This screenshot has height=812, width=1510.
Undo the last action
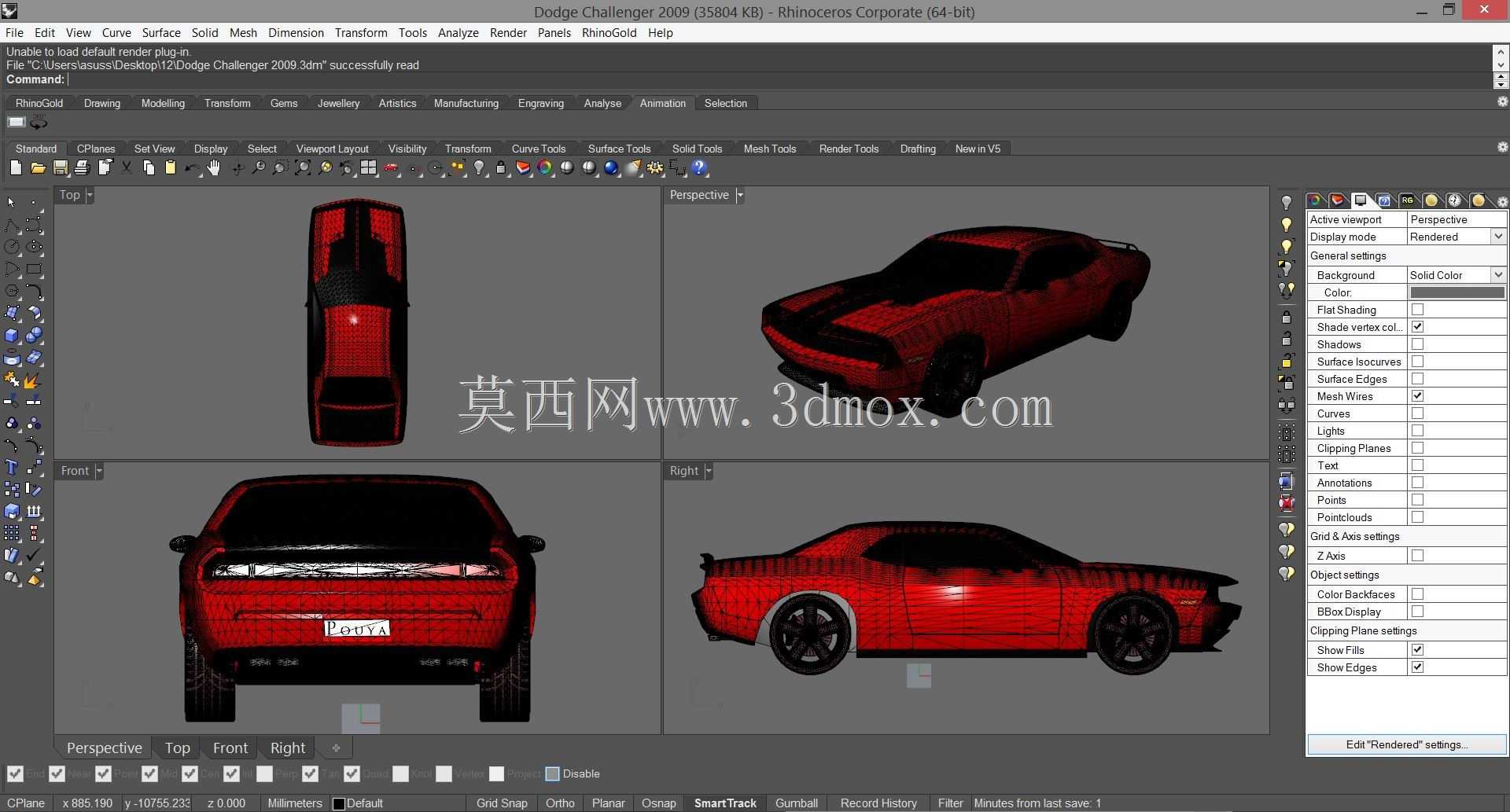tap(192, 167)
